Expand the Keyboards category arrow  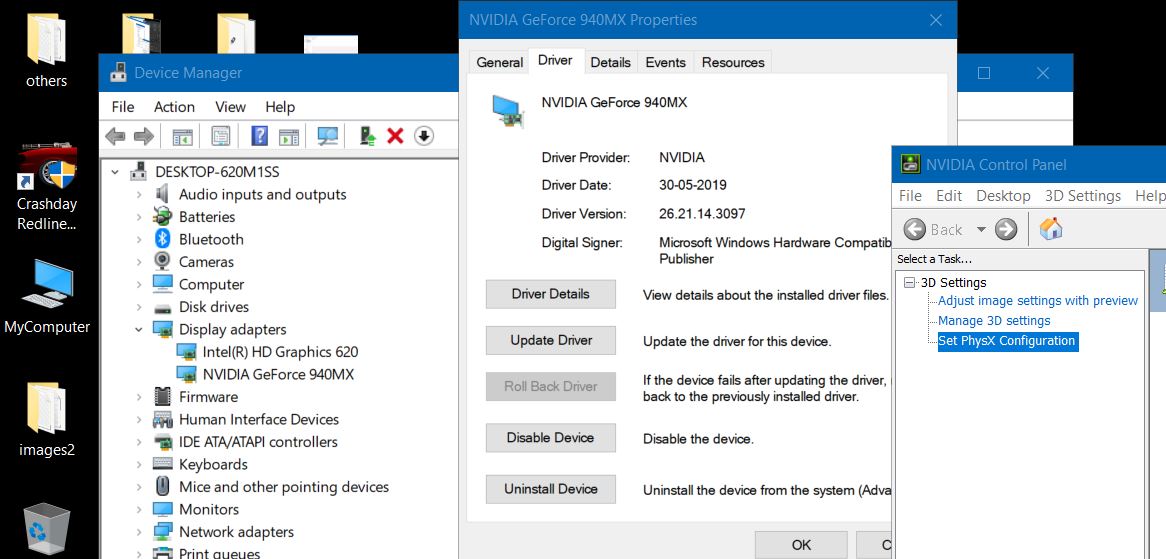pos(138,465)
